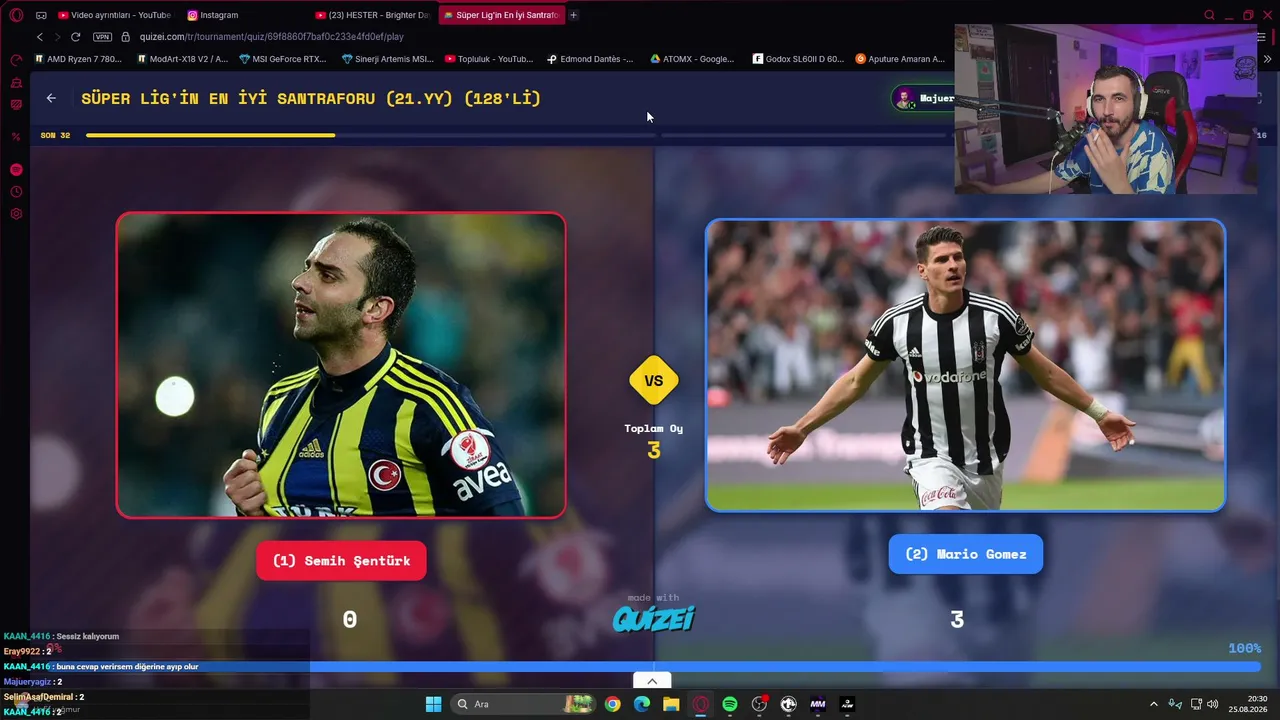Image resolution: width=1280 pixels, height=720 pixels.
Task: Click the 'made with QUIZEI' logo
Action: pyautogui.click(x=654, y=613)
